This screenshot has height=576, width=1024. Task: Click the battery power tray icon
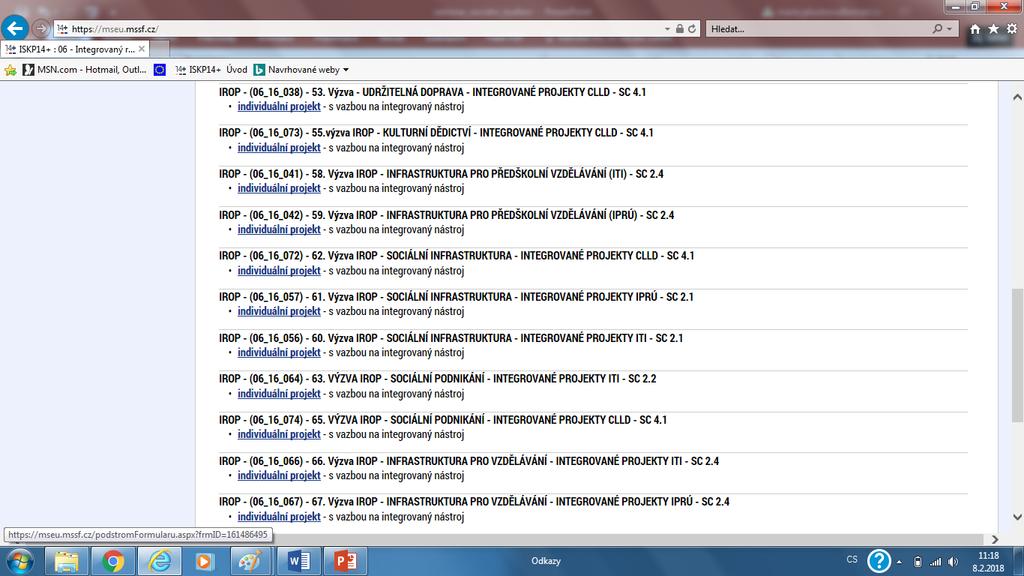918,562
